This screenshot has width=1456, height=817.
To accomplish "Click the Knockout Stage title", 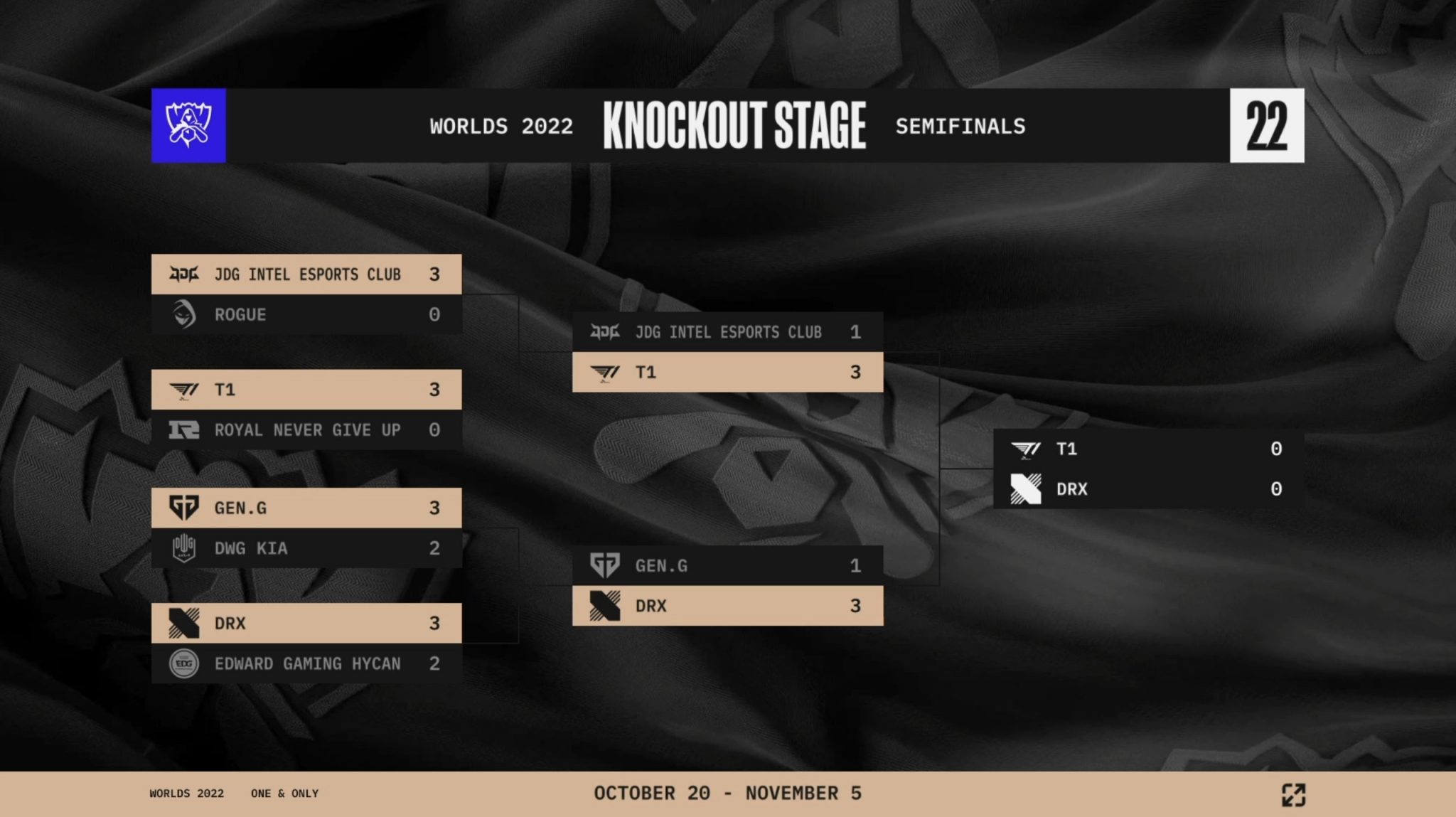I will point(734,126).
